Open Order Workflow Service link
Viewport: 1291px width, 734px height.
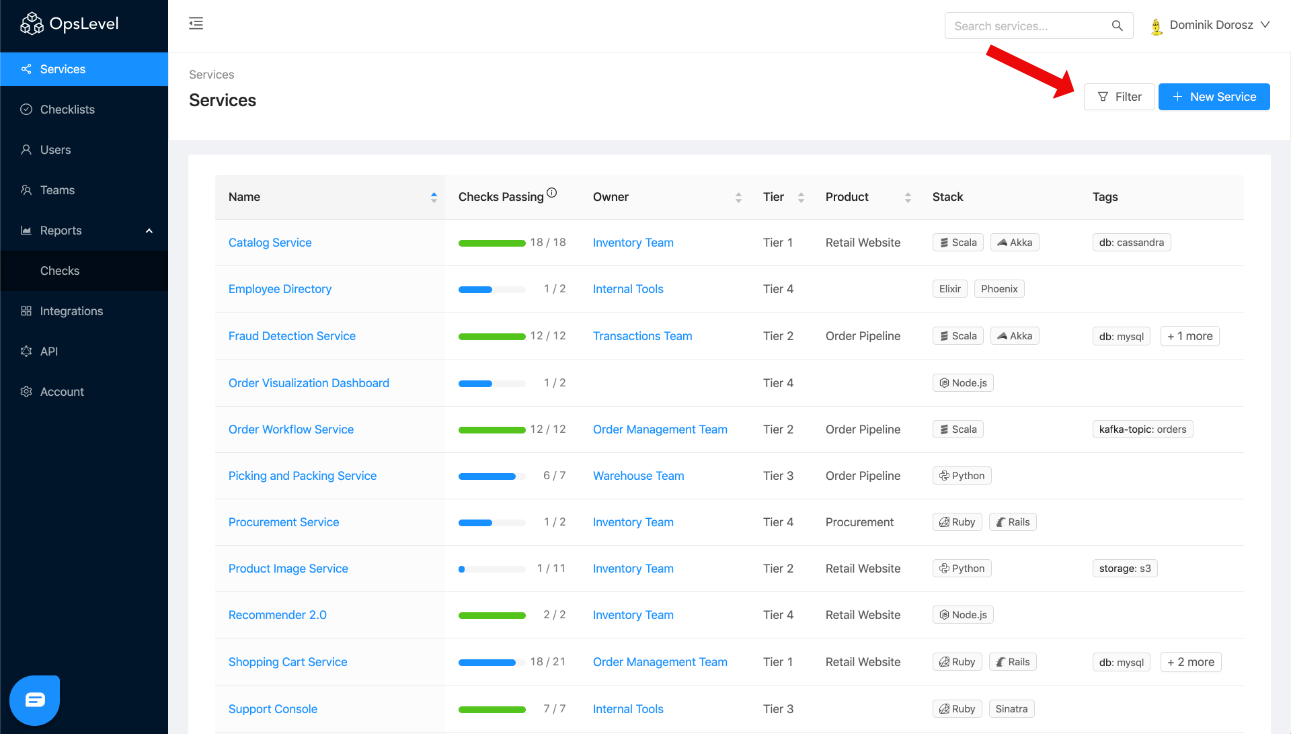pyautogui.click(x=291, y=429)
